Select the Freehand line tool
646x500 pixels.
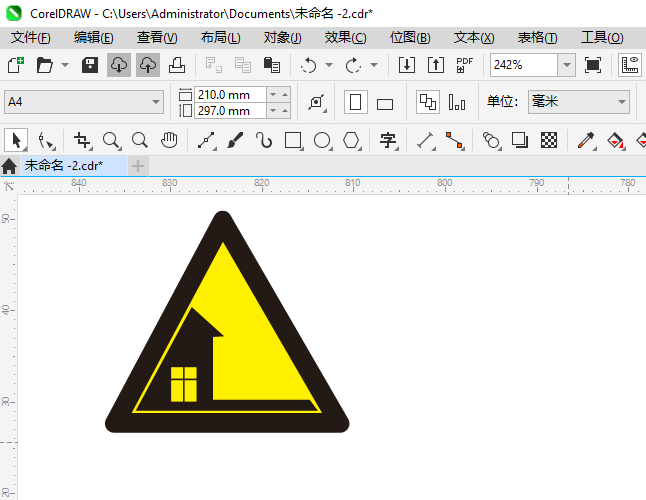[x=206, y=140]
